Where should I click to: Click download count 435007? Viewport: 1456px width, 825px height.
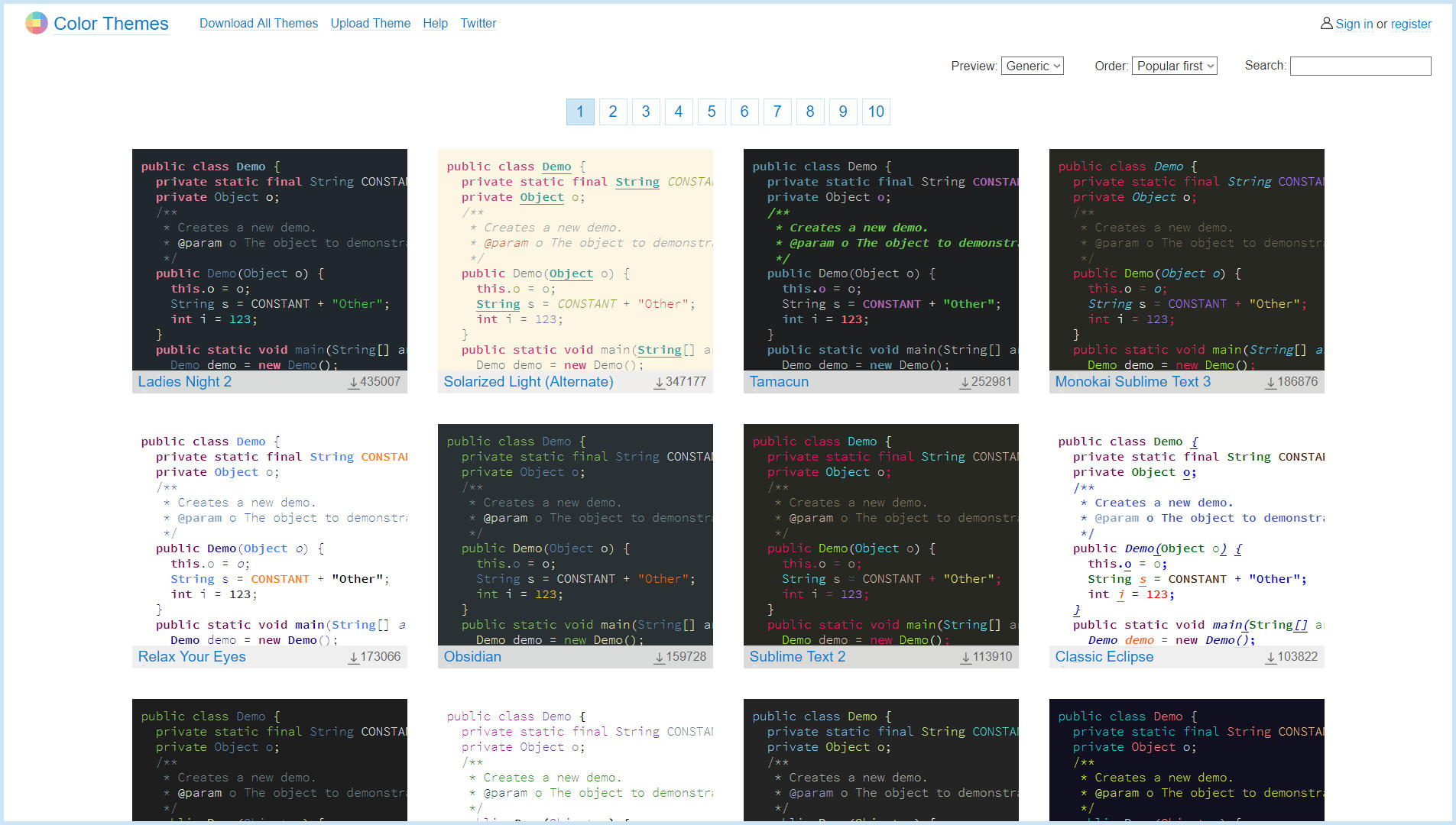pos(381,382)
